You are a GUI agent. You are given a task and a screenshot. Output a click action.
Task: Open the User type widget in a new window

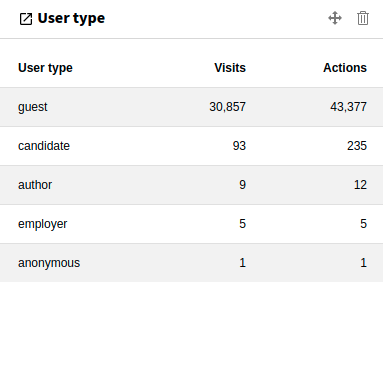click(x=26, y=19)
